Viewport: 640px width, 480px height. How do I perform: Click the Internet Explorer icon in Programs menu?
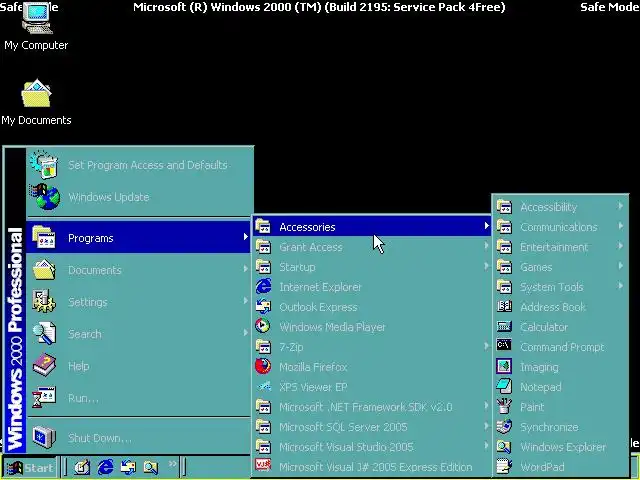[263, 287]
